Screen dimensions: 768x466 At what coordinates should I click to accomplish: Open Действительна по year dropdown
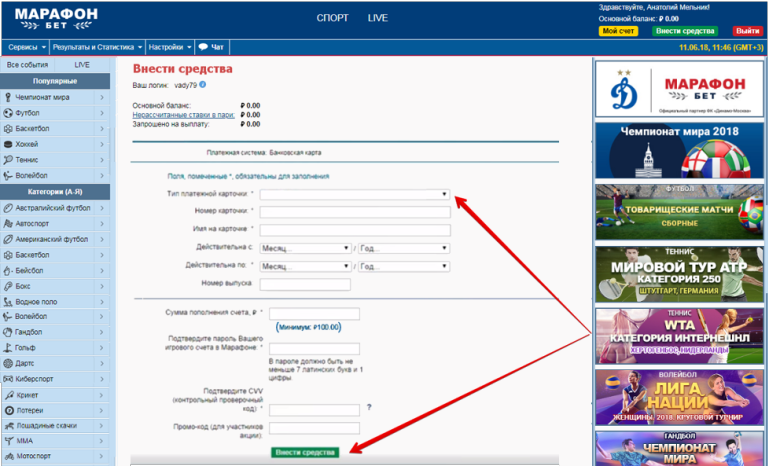(x=404, y=267)
